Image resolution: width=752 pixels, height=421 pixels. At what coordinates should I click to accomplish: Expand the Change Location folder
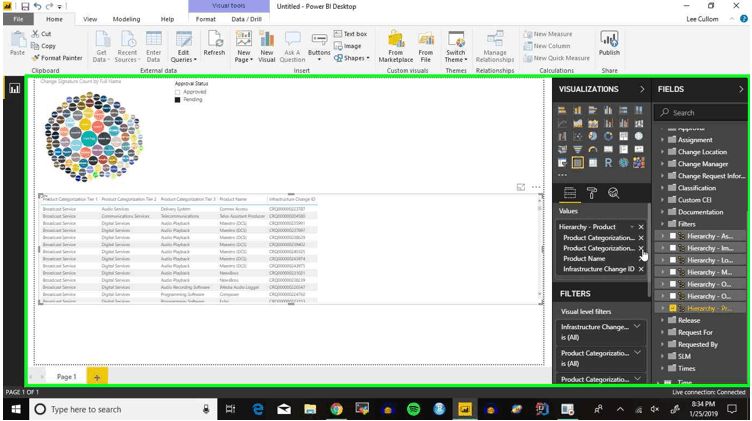point(662,152)
